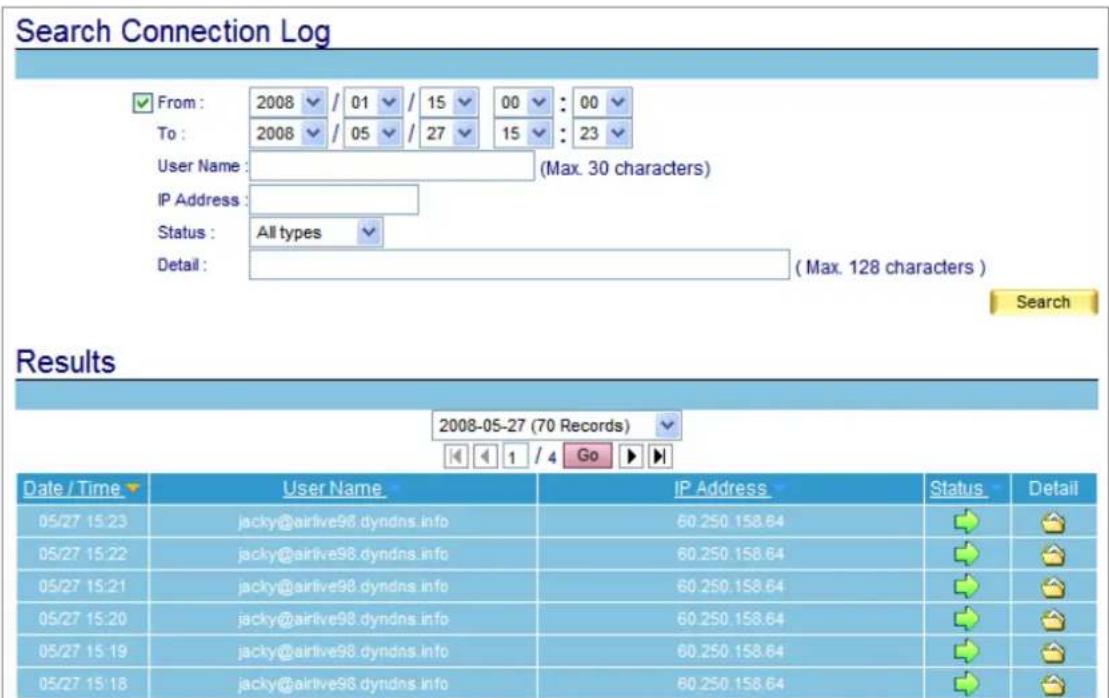Open the From day dropdown showing 15
The image size is (1109, 698).
(x=449, y=103)
